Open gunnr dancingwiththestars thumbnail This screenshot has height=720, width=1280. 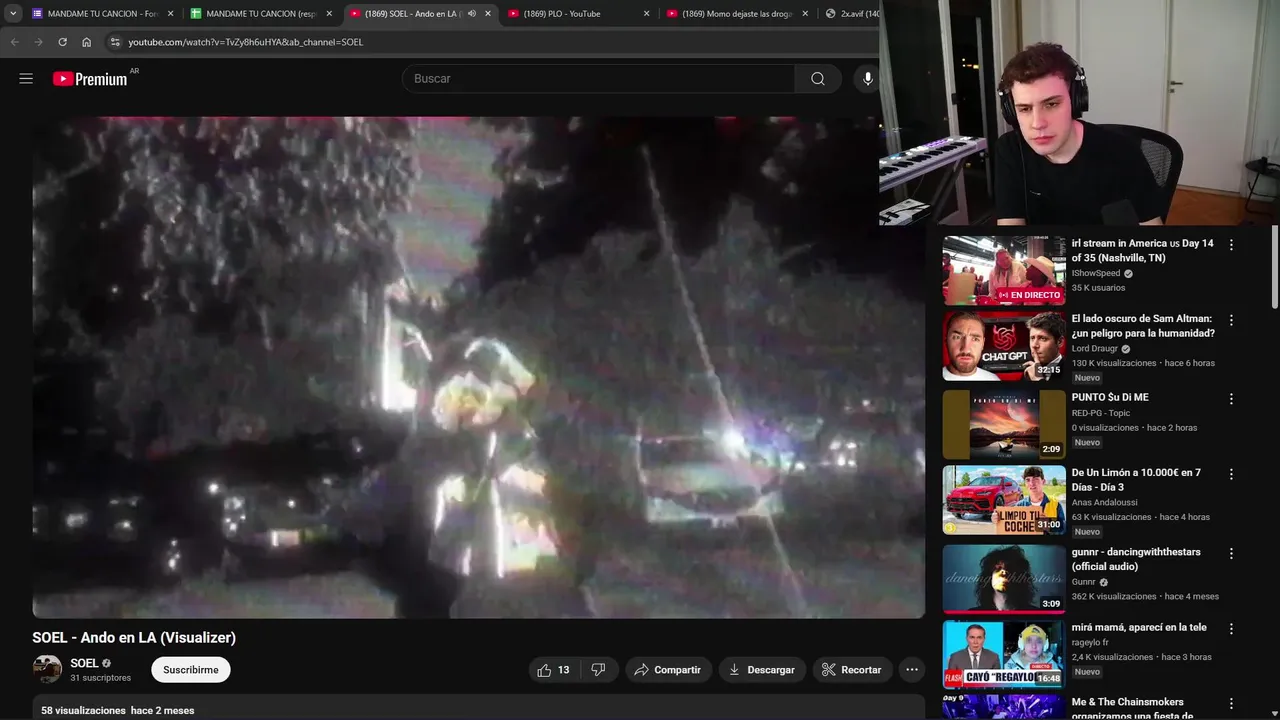tap(1004, 578)
